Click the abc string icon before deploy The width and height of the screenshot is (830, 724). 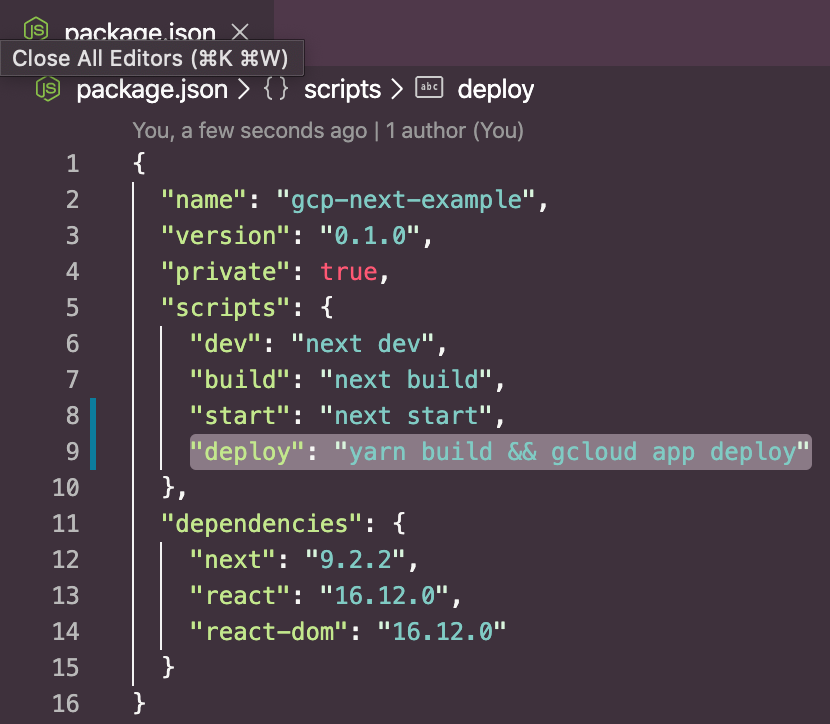429,87
